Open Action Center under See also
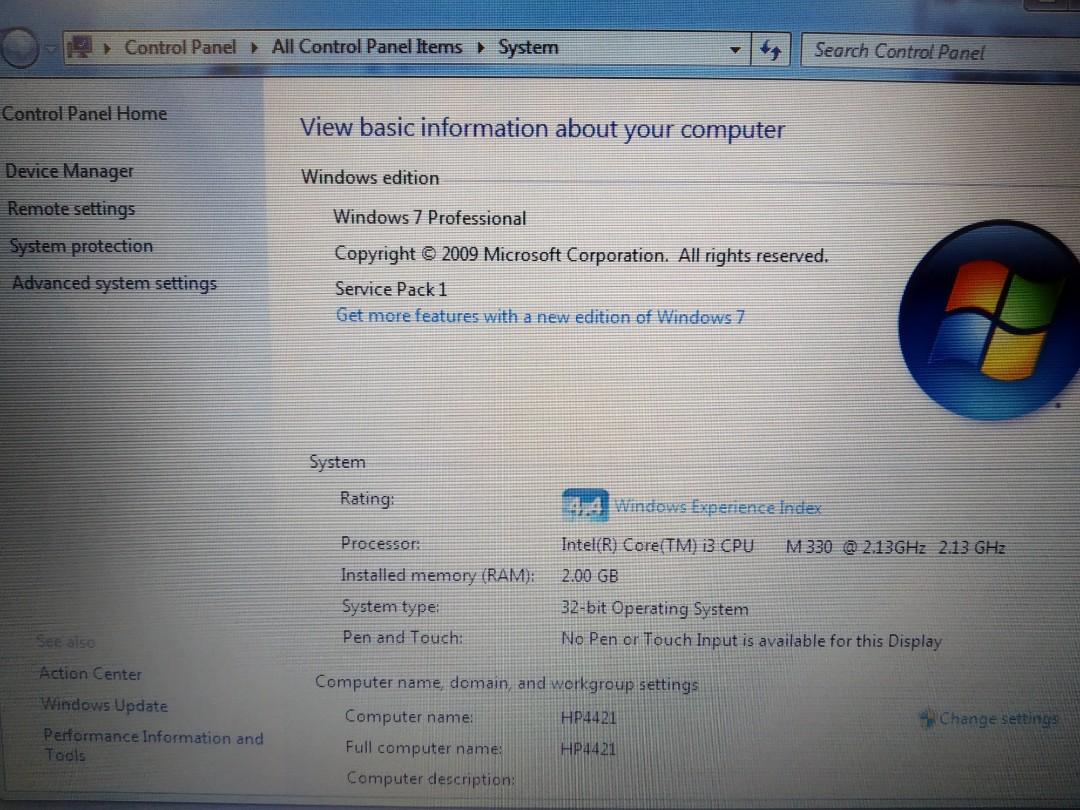 coord(90,674)
